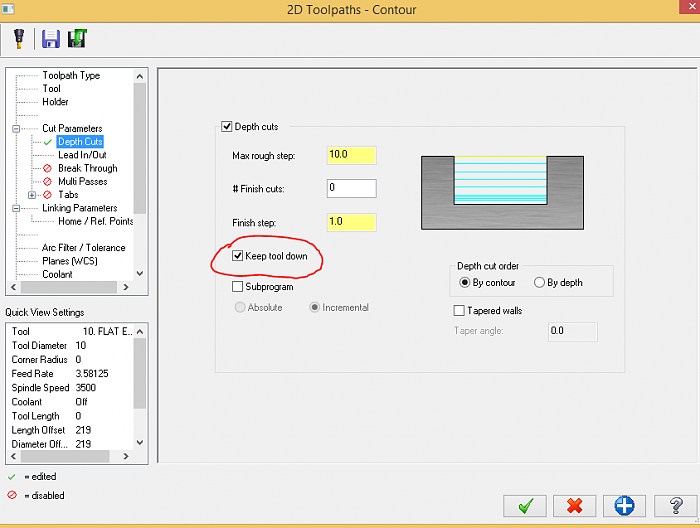
Task: Select Depth Cuts in the tree
Action: coord(80,141)
